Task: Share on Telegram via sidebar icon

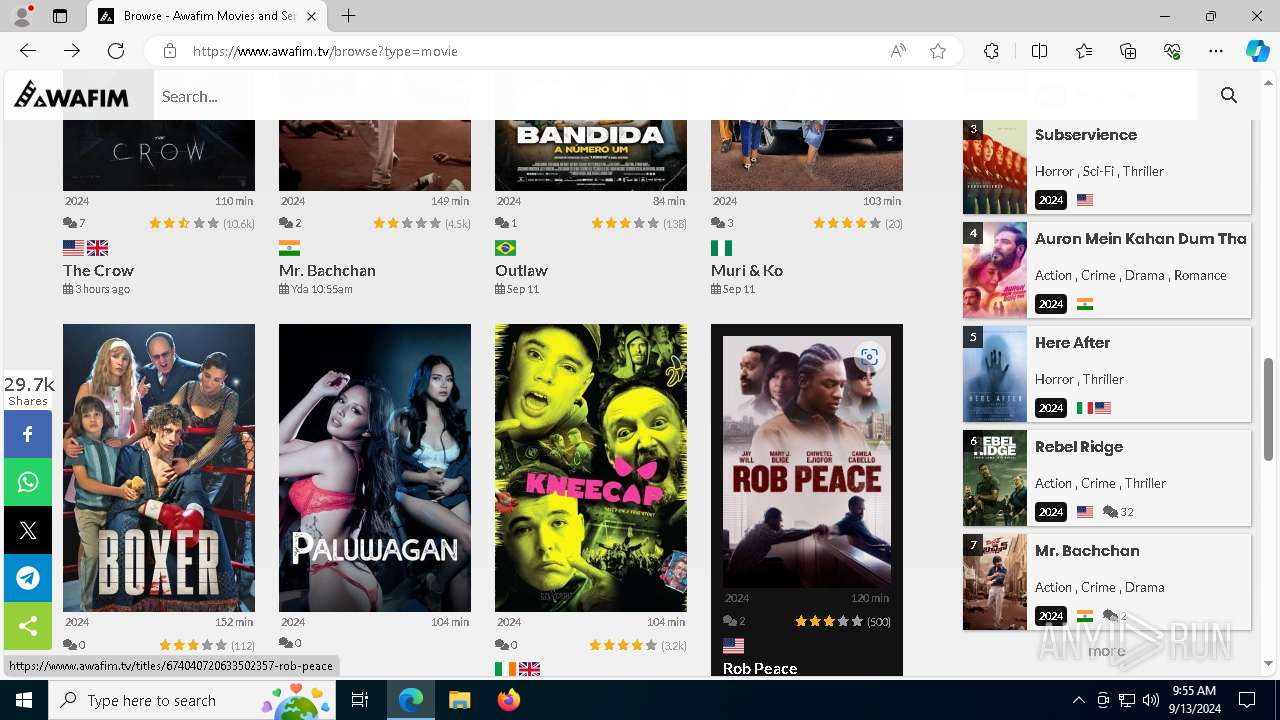Action: coord(28,578)
